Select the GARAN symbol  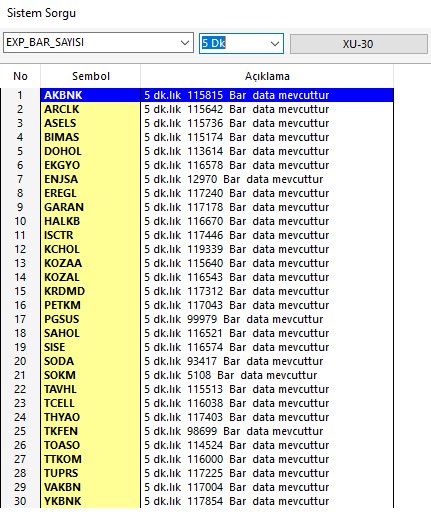64,207
